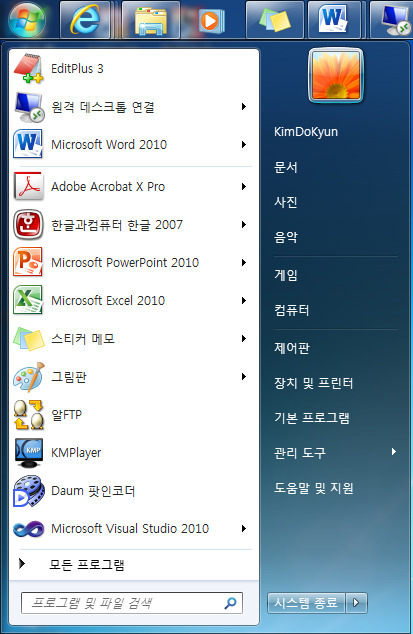Click the KMPlayer icon
This screenshot has width=413, height=634.
(x=28, y=452)
